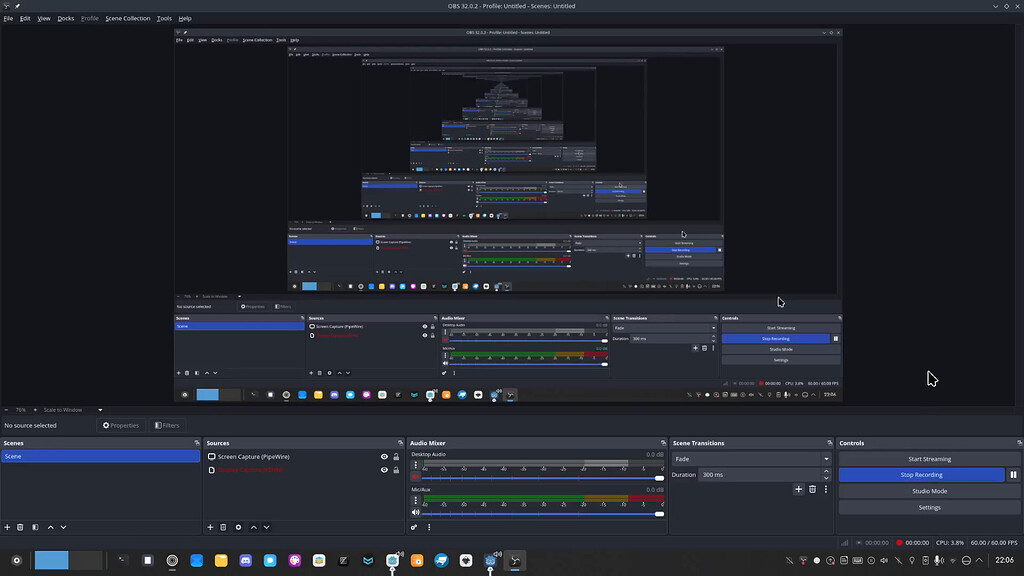
Task: Expand the system tray hidden icons arrow
Action: tap(979, 560)
